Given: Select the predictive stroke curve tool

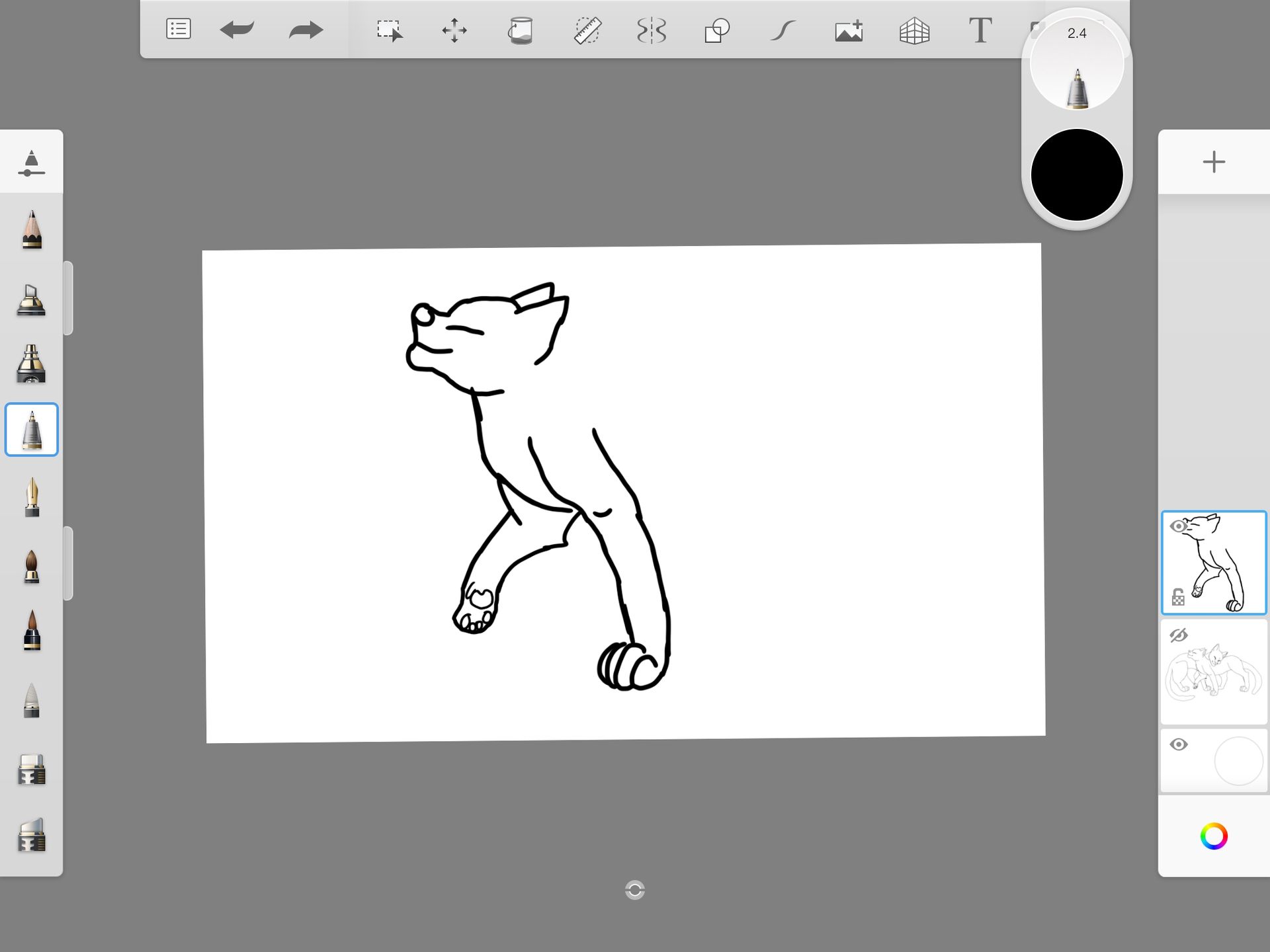Looking at the screenshot, I should (783, 30).
